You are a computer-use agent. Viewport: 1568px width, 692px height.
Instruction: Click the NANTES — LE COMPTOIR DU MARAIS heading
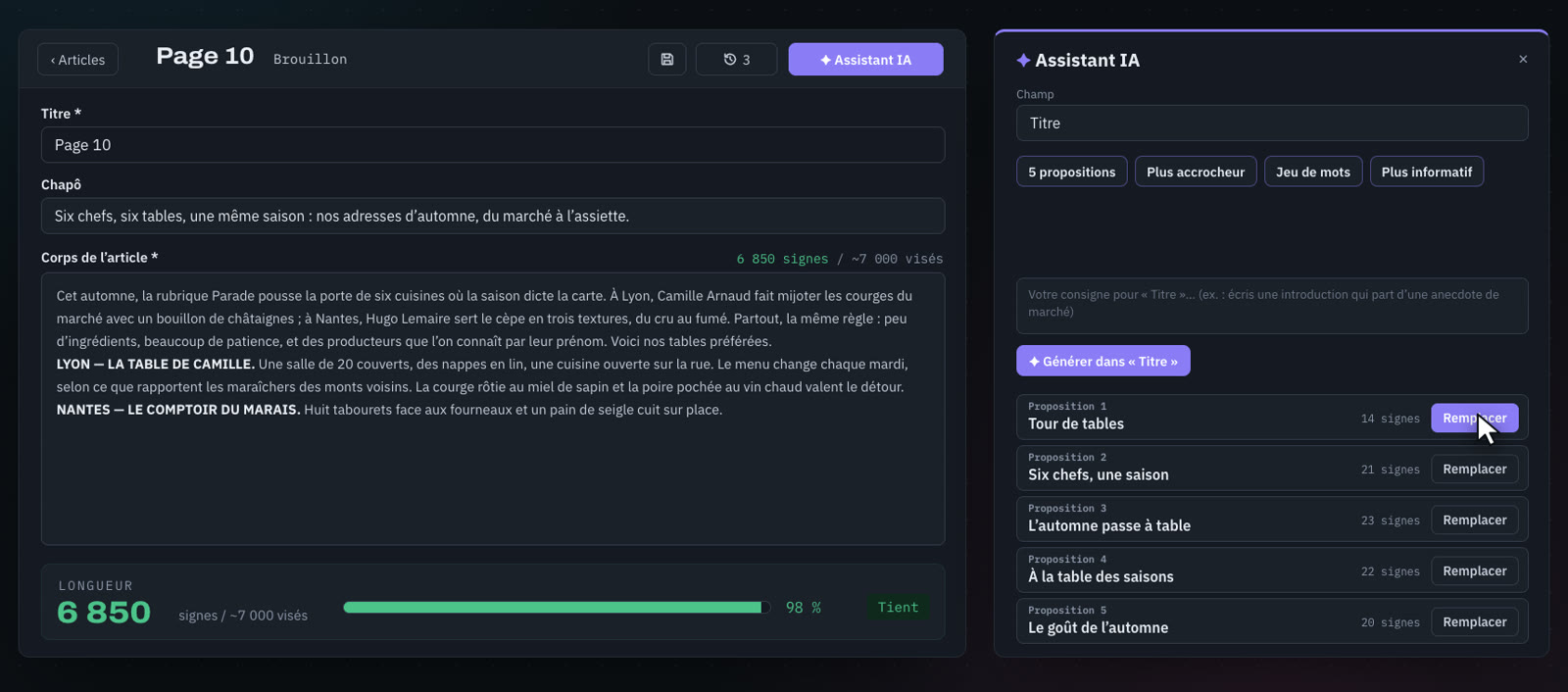[178, 410]
